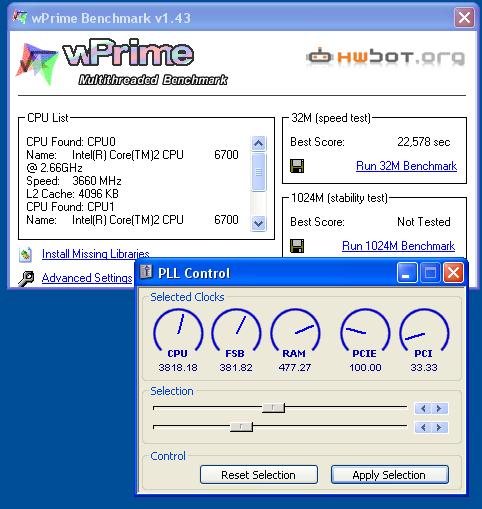Click the Apply Selection button
This screenshot has height=509, width=482.
pyautogui.click(x=389, y=475)
